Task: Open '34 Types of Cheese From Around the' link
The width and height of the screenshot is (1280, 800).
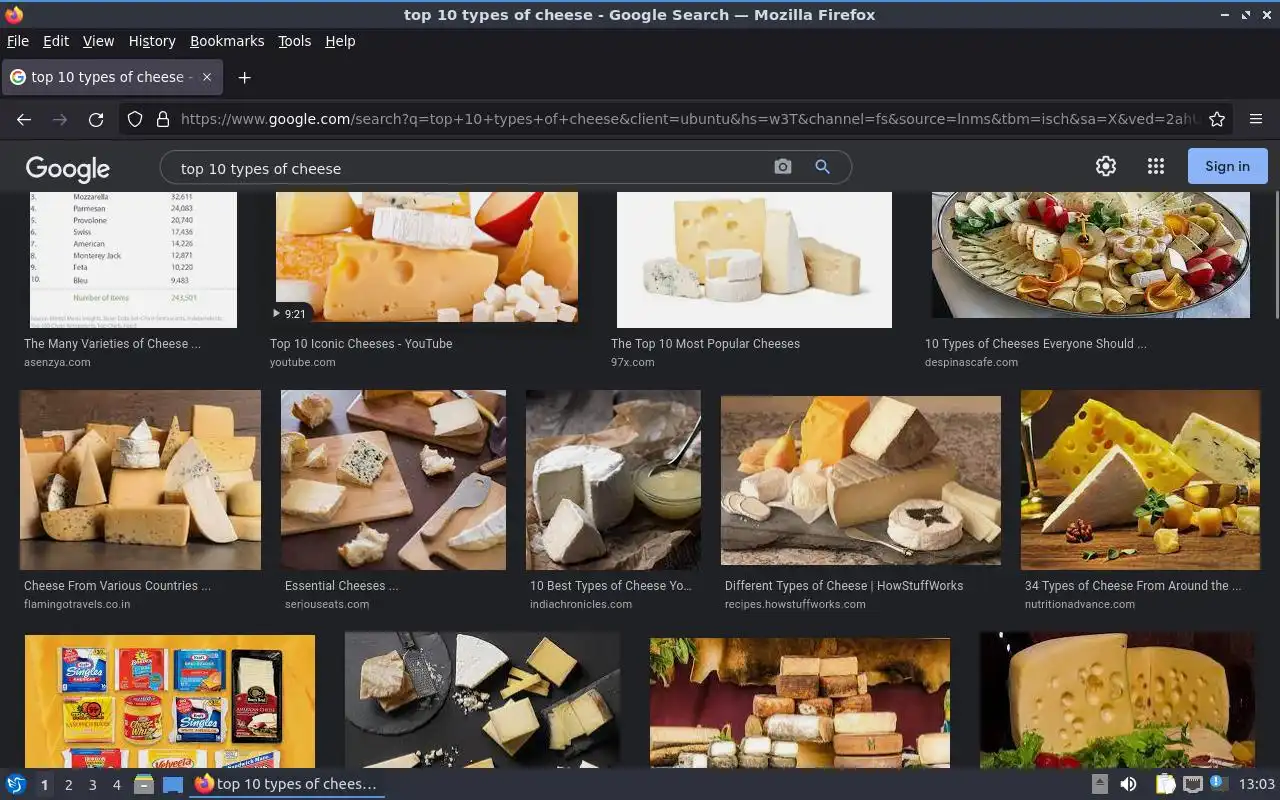Action: click(1133, 585)
